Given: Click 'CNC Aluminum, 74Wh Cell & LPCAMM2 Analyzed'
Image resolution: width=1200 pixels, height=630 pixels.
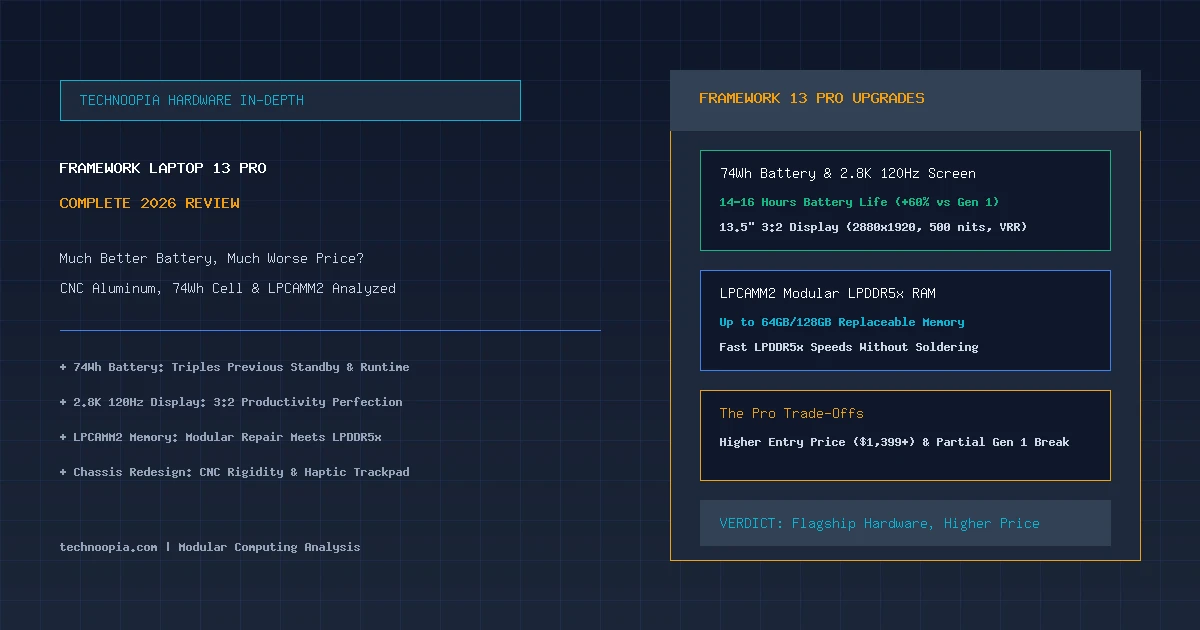Looking at the screenshot, I should pos(228,288).
